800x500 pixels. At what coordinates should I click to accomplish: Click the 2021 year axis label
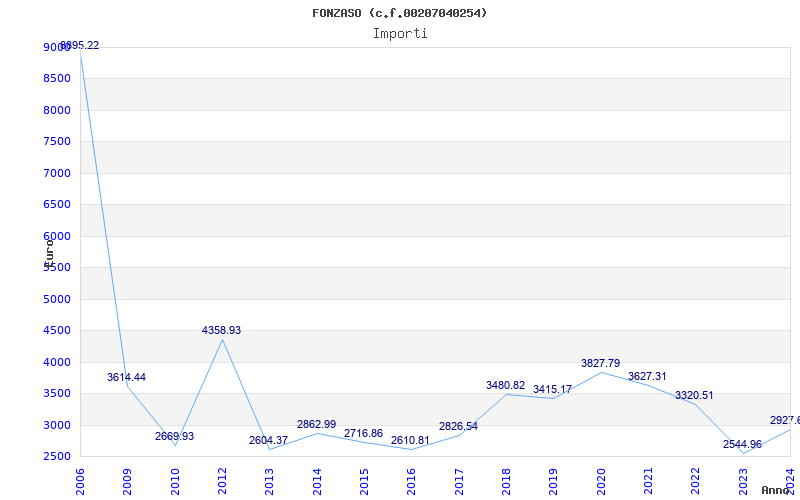(648, 481)
